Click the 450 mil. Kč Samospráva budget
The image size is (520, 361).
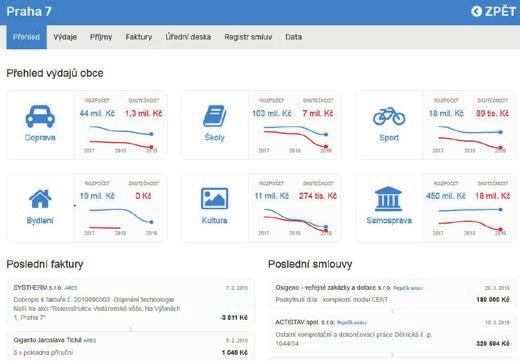click(446, 196)
